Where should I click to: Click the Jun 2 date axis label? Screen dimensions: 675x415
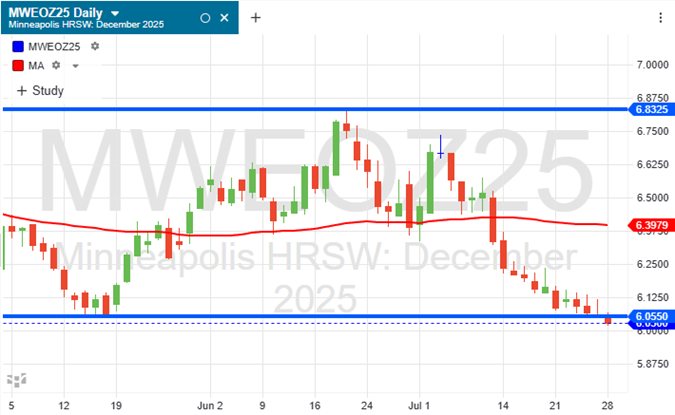point(210,406)
